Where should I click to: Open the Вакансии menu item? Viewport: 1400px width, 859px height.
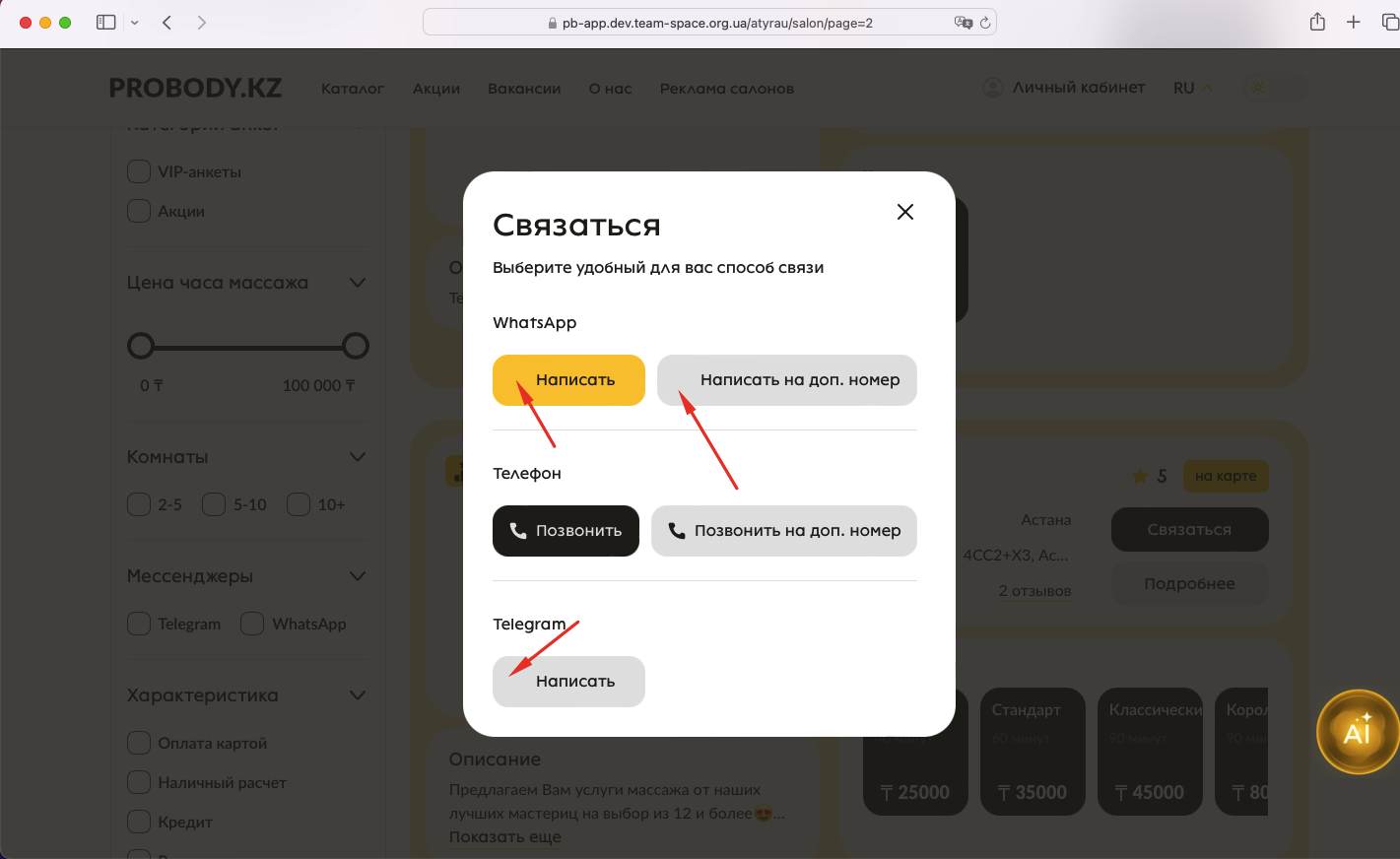(524, 89)
